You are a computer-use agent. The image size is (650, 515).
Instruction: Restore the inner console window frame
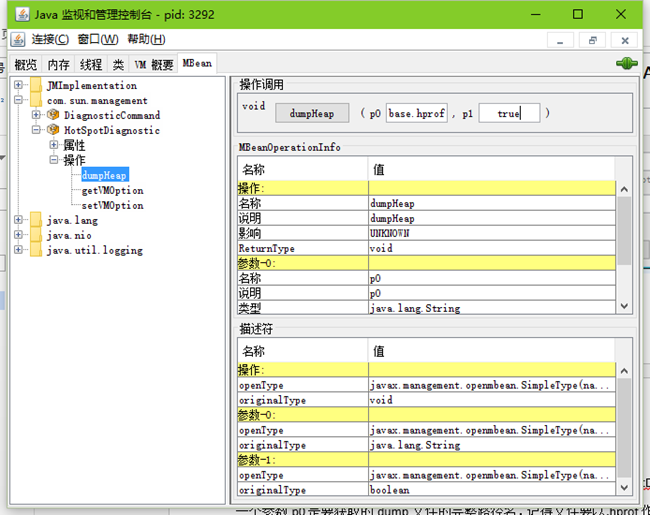coord(593,40)
